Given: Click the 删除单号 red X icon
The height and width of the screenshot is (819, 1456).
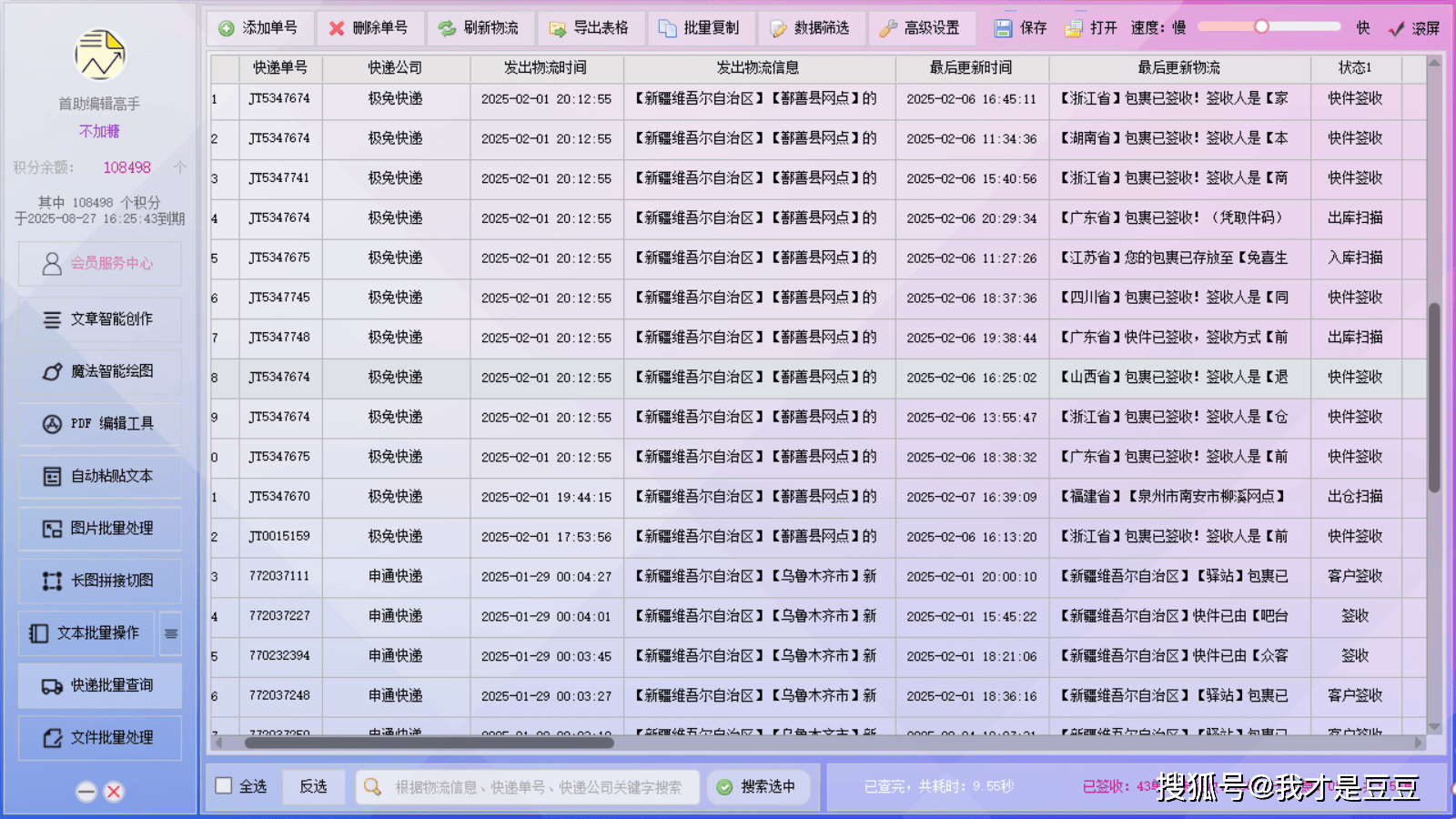Looking at the screenshot, I should 337,29.
